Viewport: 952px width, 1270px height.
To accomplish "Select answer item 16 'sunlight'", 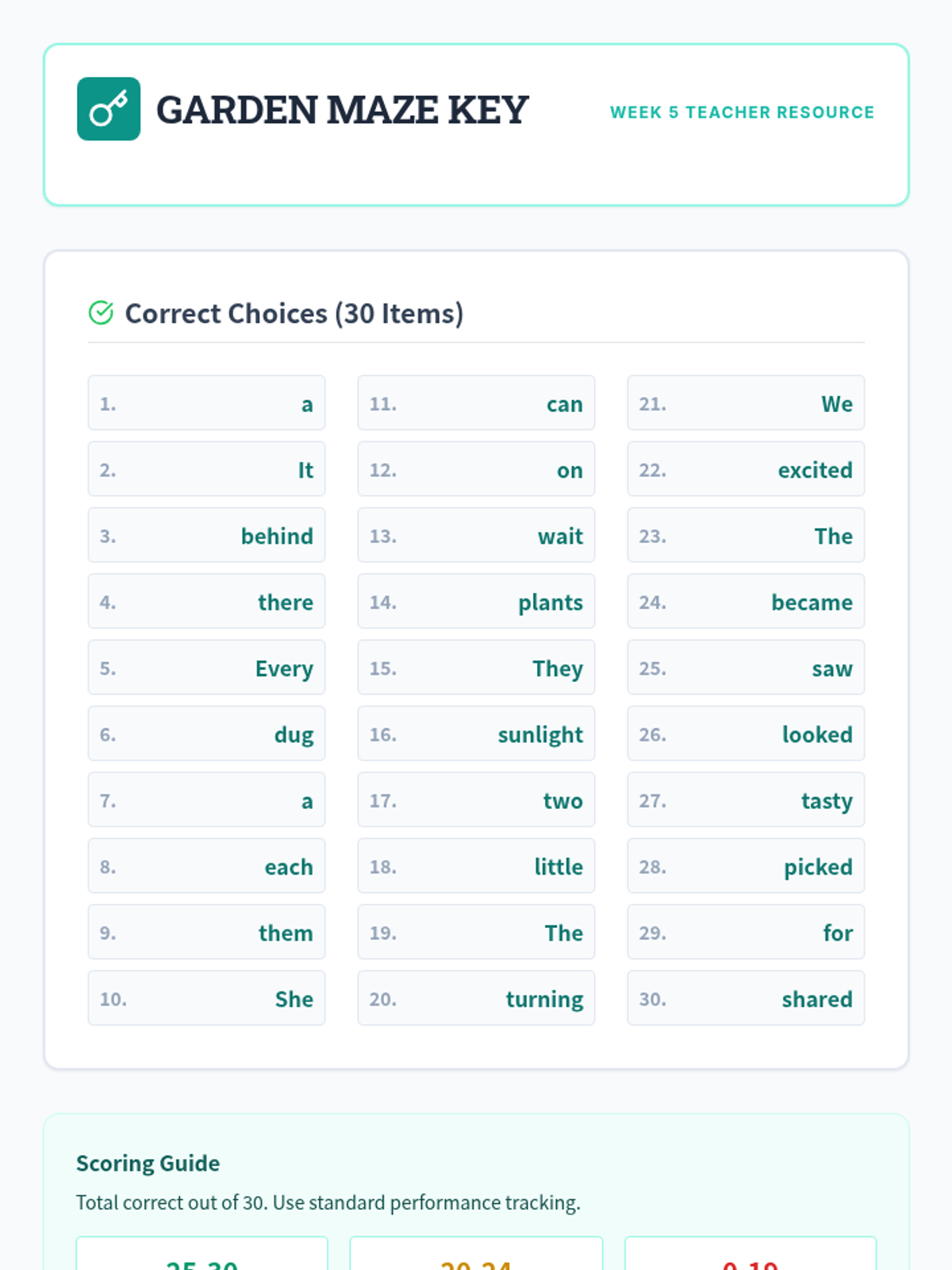I will [476, 734].
